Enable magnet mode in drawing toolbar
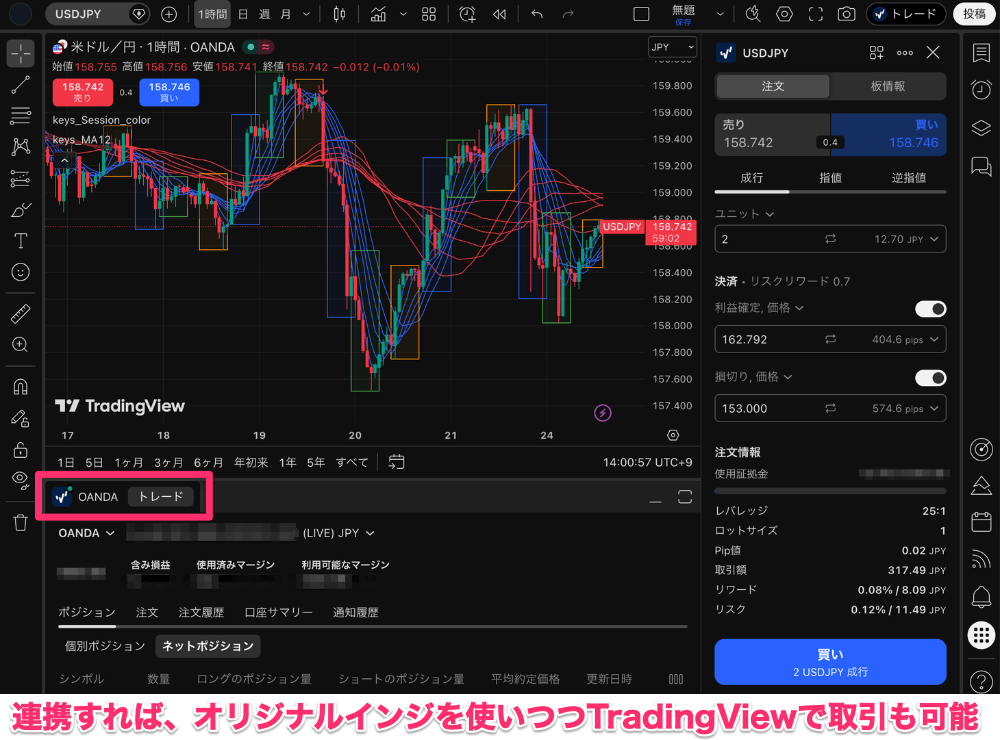 [x=21, y=386]
